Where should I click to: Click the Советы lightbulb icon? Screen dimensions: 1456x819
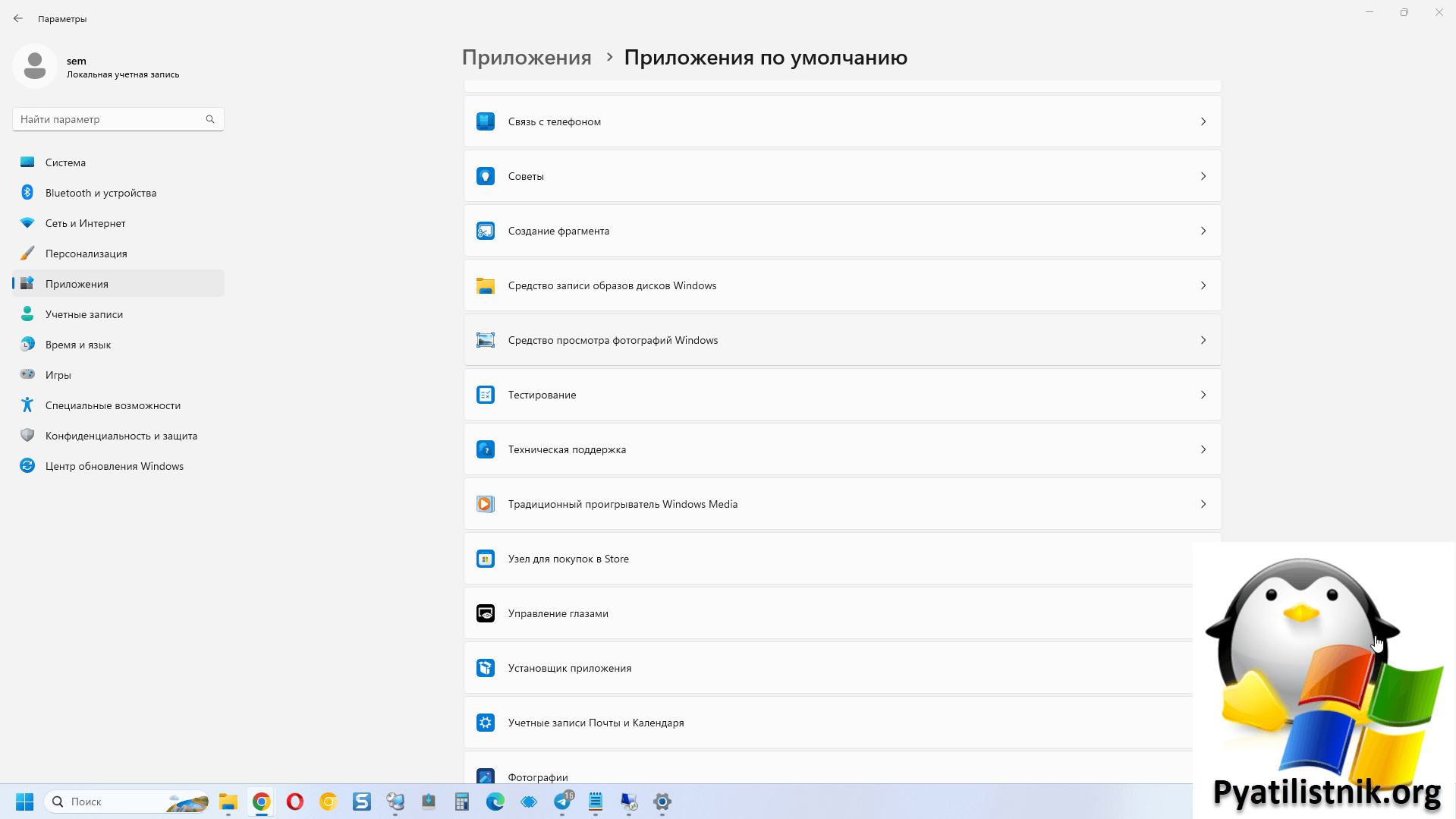[x=486, y=176]
